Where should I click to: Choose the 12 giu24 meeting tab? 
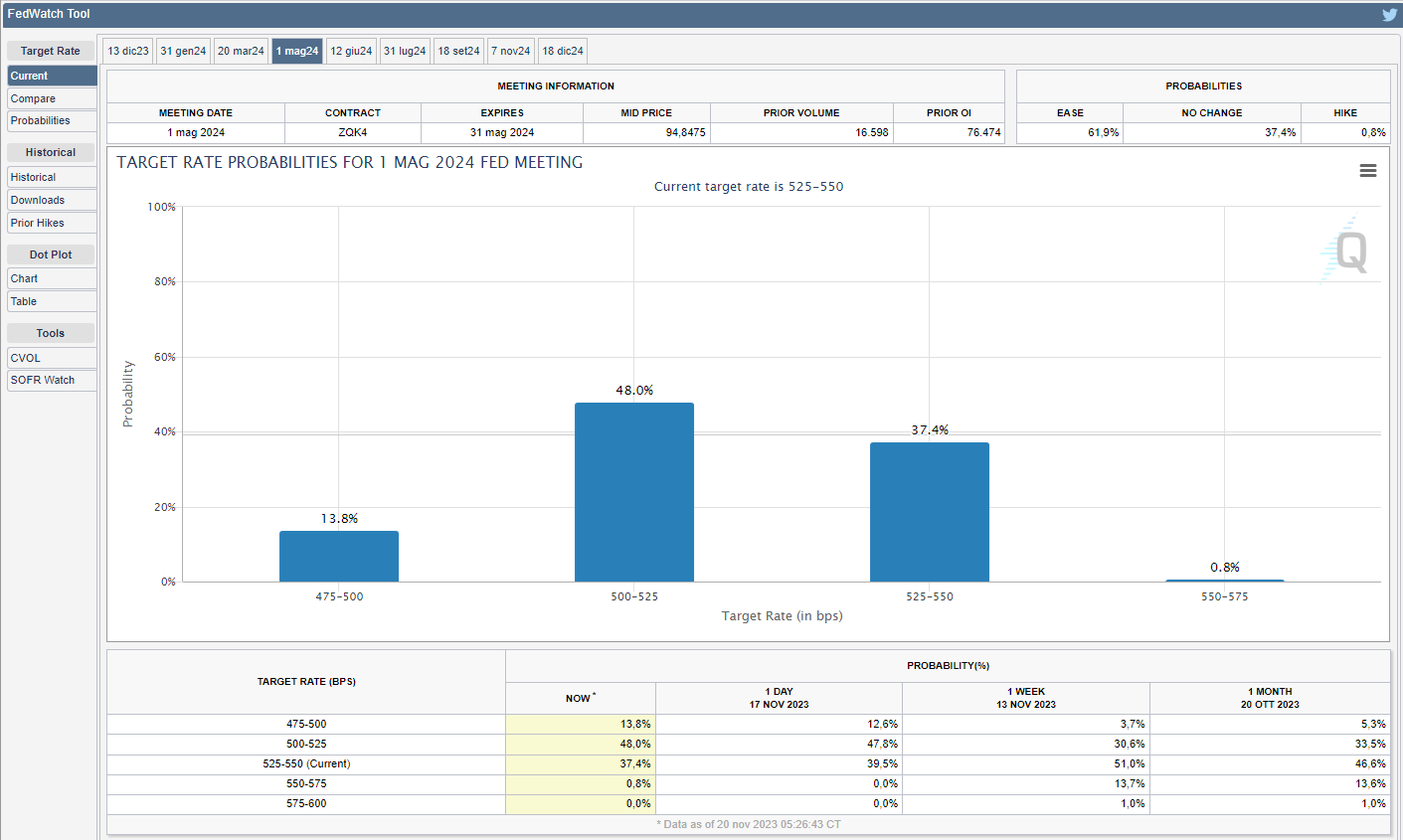(x=351, y=51)
